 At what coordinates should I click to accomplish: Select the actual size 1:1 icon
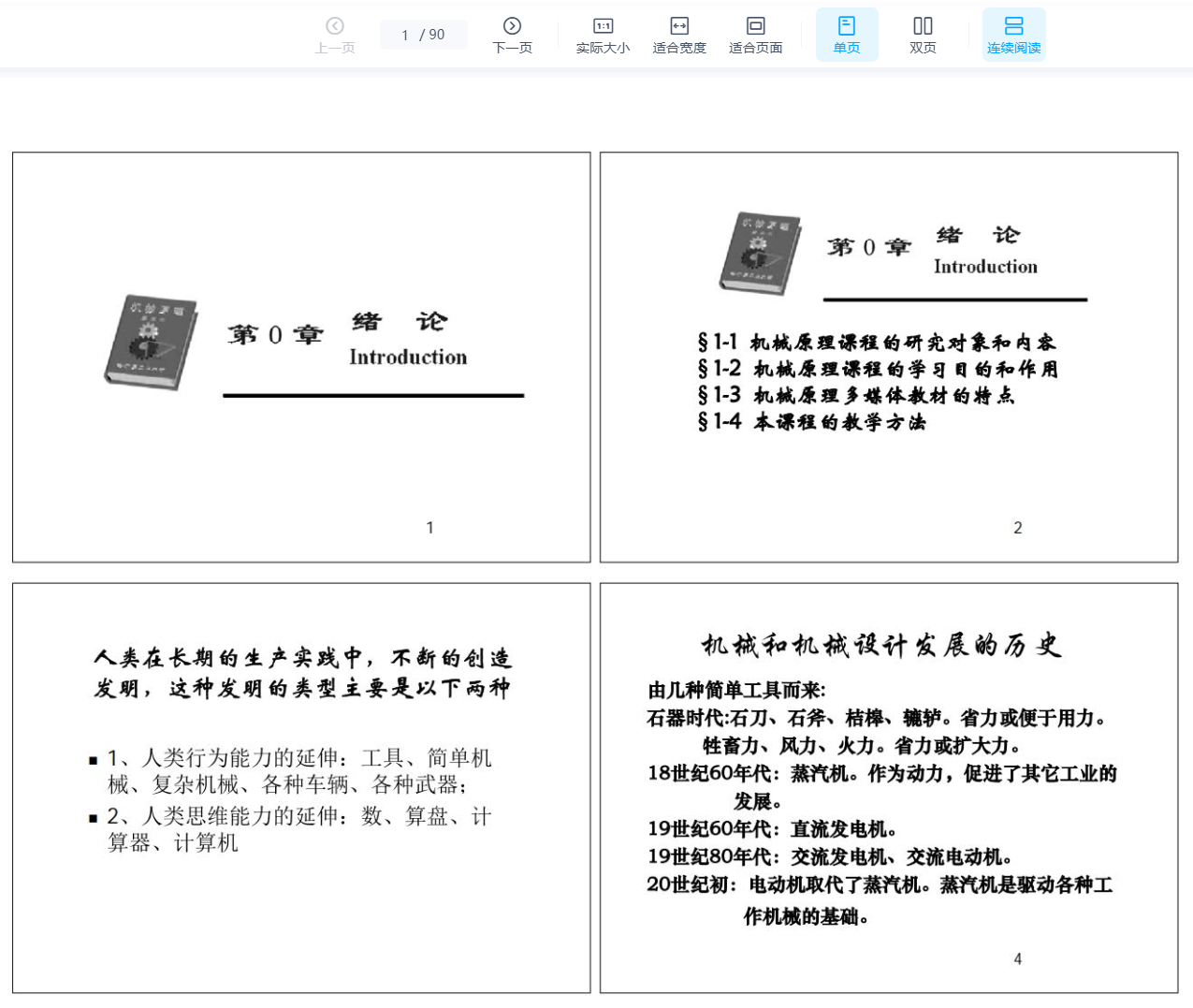603,26
